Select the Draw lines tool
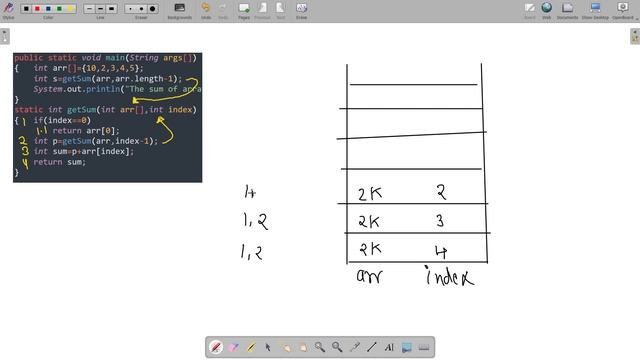The image size is (640, 360). [x=372, y=347]
